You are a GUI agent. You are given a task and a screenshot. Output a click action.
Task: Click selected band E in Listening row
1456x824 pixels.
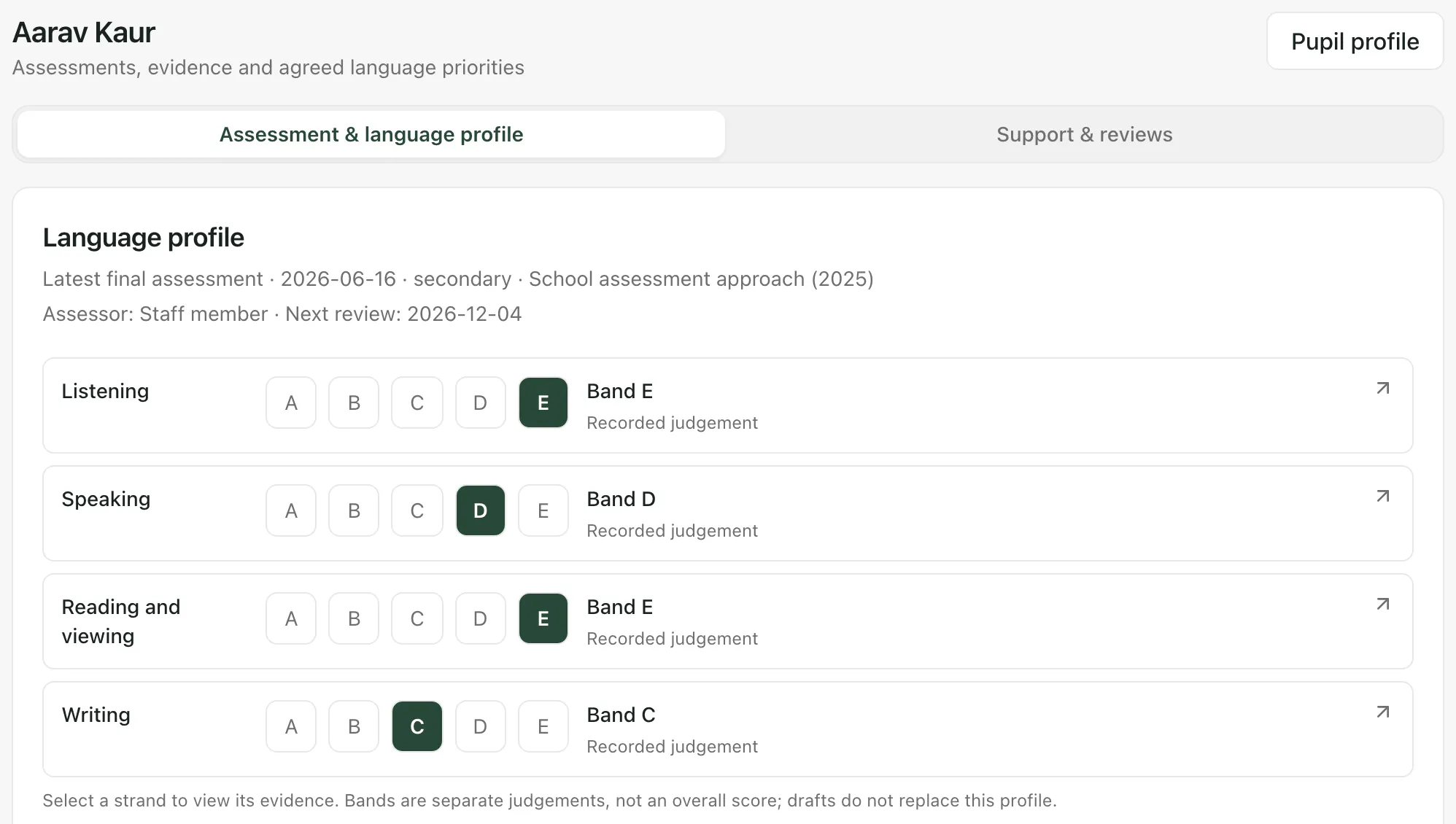543,403
